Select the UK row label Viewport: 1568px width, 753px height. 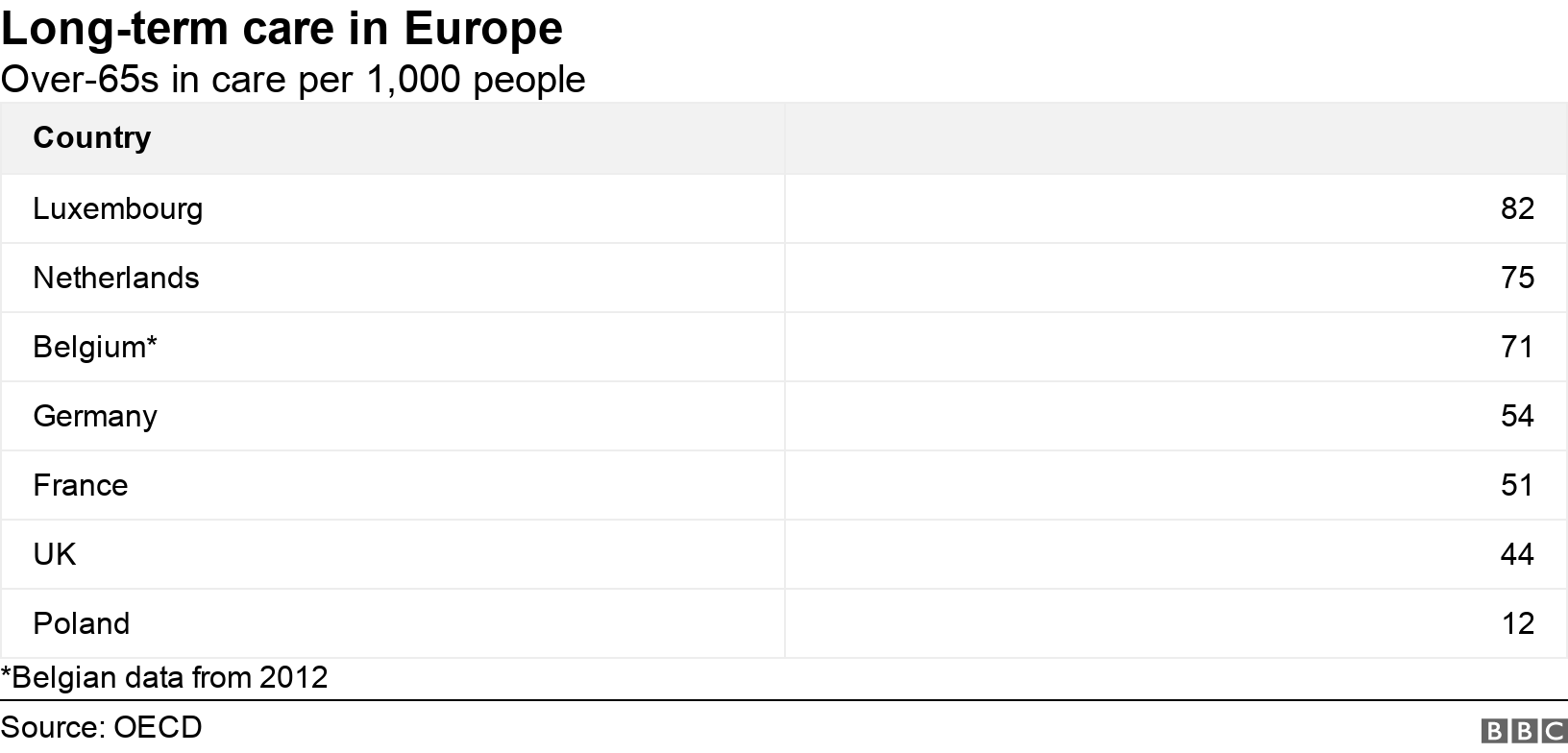tap(55, 554)
